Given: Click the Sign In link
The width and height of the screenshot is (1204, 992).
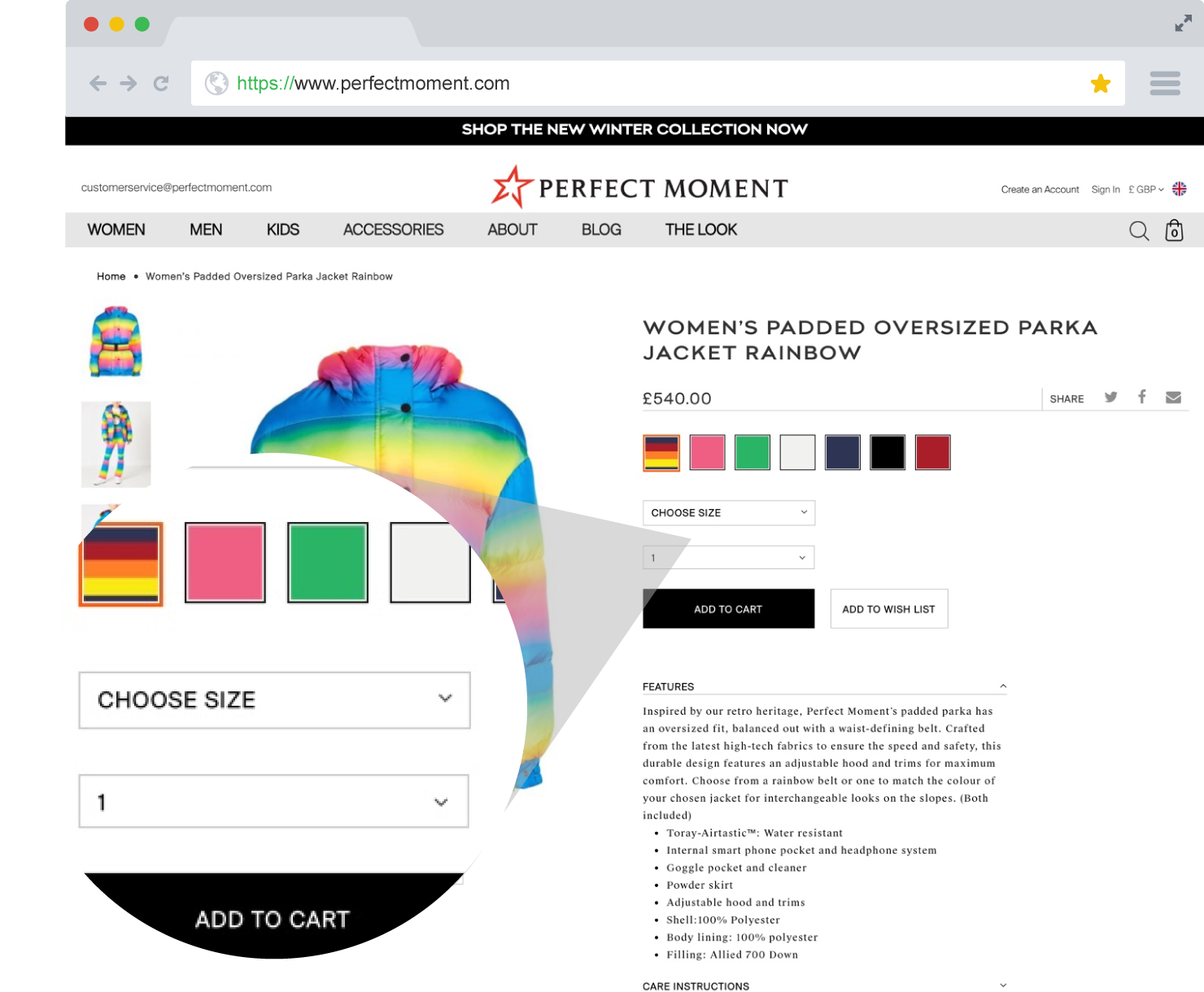Looking at the screenshot, I should 1106,189.
